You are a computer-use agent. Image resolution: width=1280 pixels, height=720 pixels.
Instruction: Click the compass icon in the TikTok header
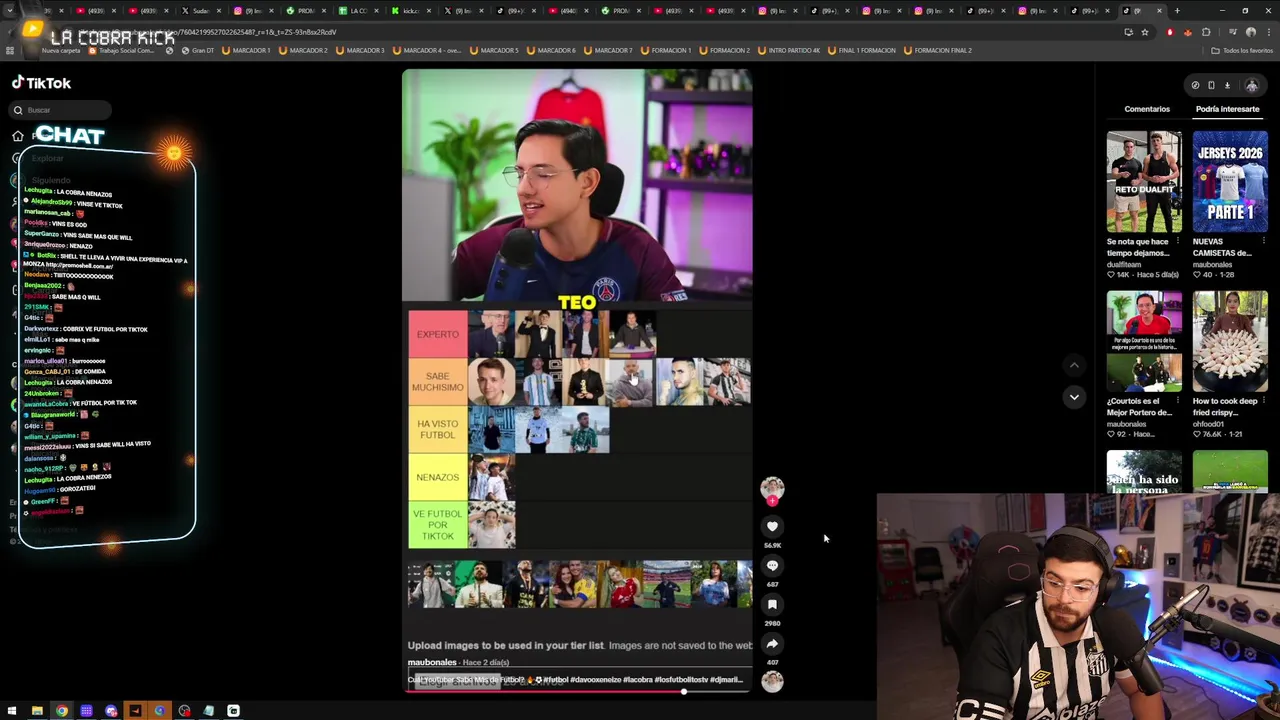coord(1195,85)
